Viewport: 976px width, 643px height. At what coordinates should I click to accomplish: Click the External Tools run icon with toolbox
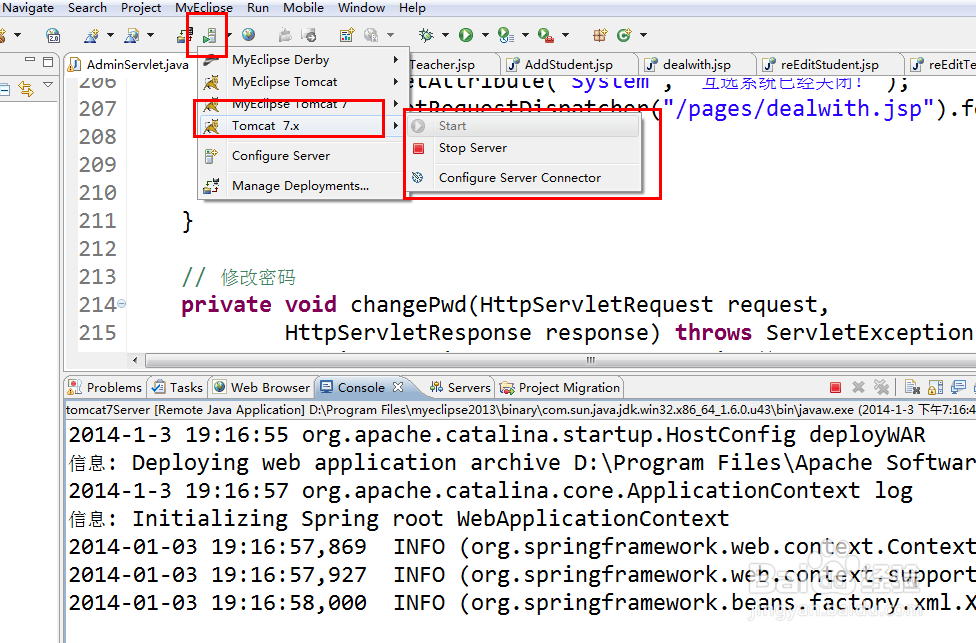click(x=545, y=35)
